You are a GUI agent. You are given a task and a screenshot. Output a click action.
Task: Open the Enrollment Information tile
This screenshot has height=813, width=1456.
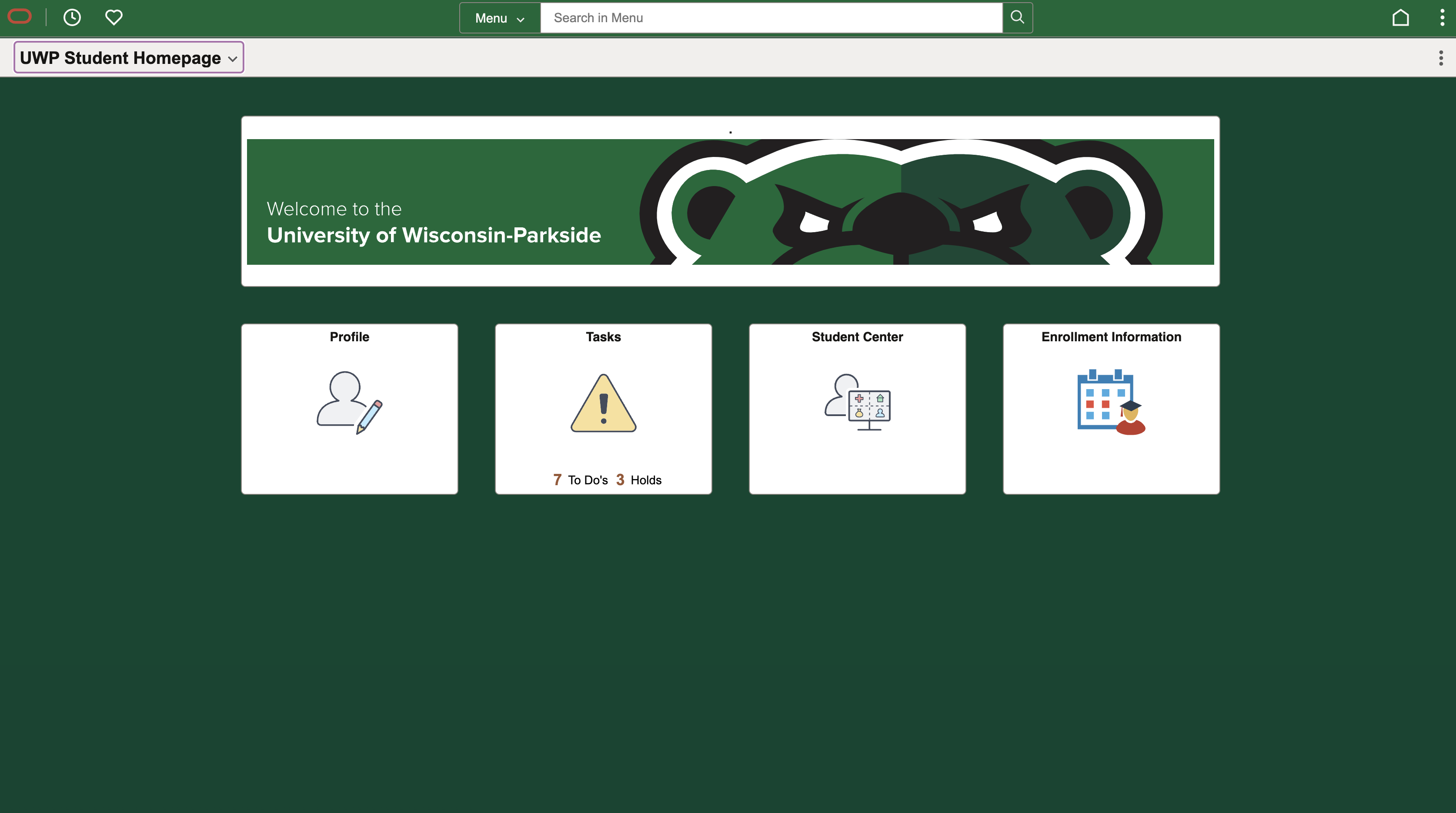[1111, 409]
